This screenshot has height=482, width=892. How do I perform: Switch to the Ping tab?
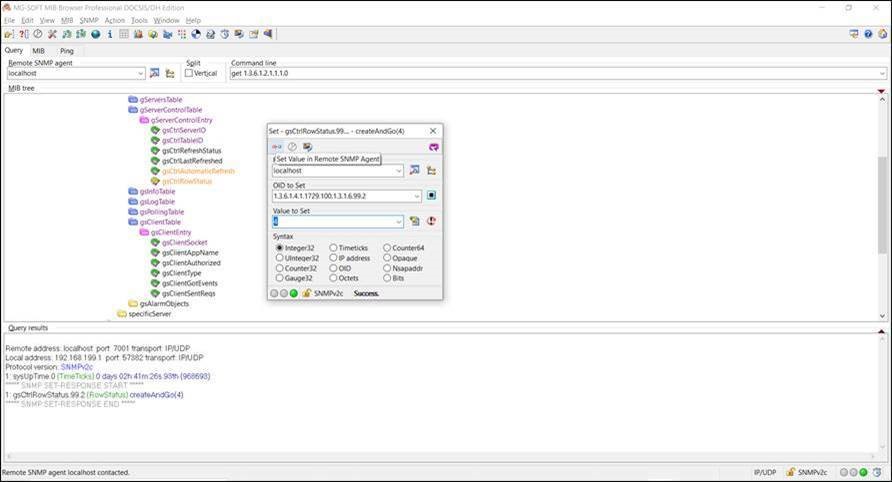66,50
